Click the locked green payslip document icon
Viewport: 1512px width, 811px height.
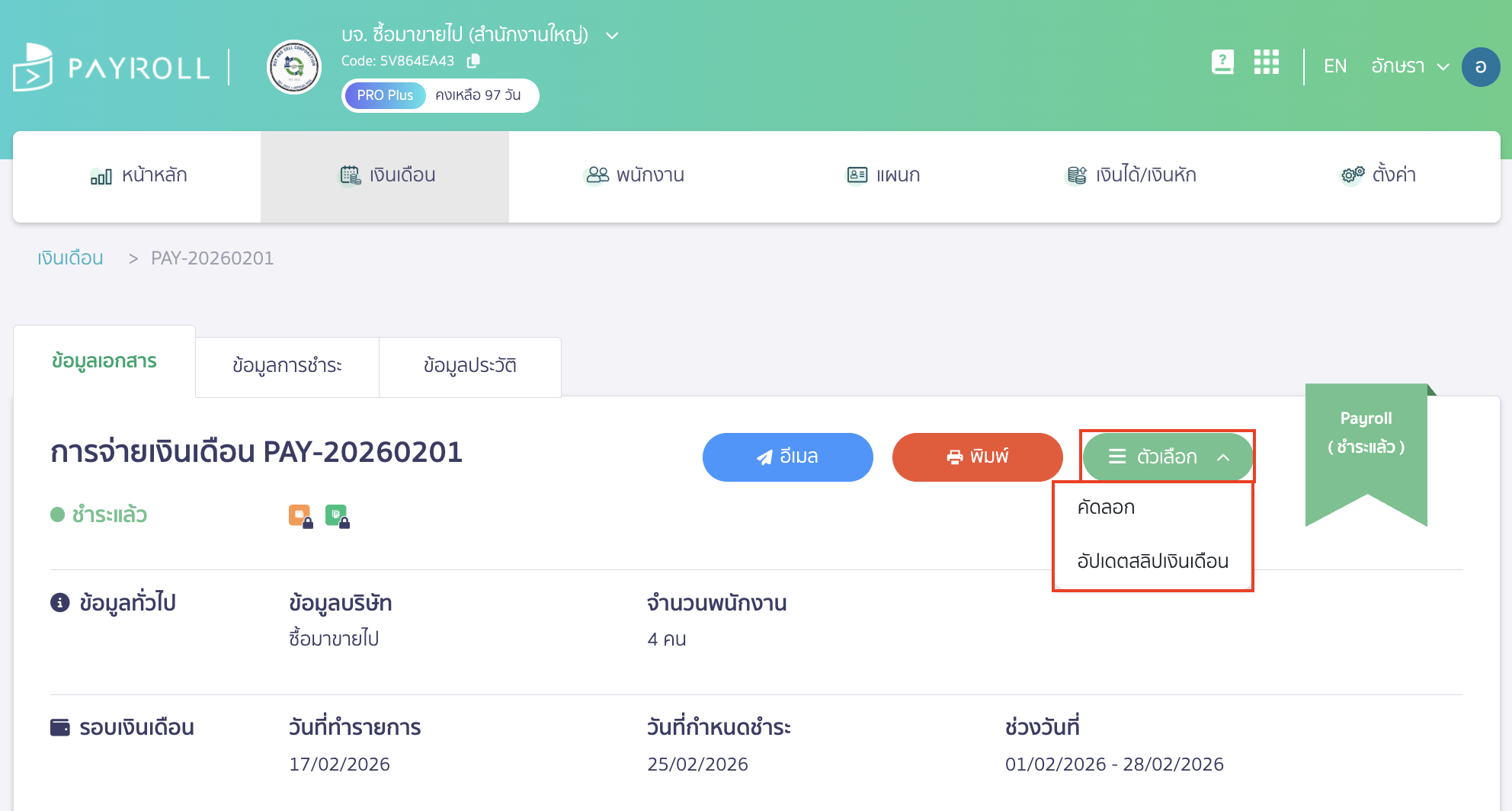(338, 515)
